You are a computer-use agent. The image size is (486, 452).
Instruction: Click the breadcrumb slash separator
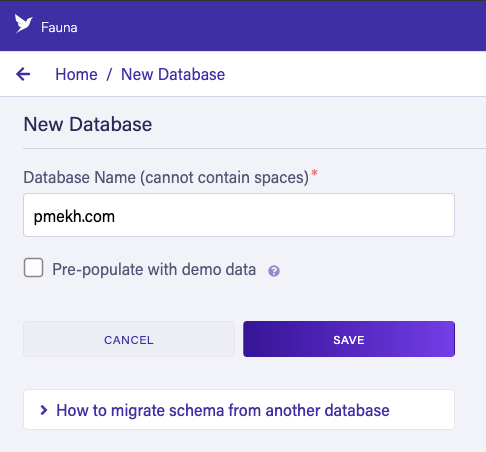point(109,74)
